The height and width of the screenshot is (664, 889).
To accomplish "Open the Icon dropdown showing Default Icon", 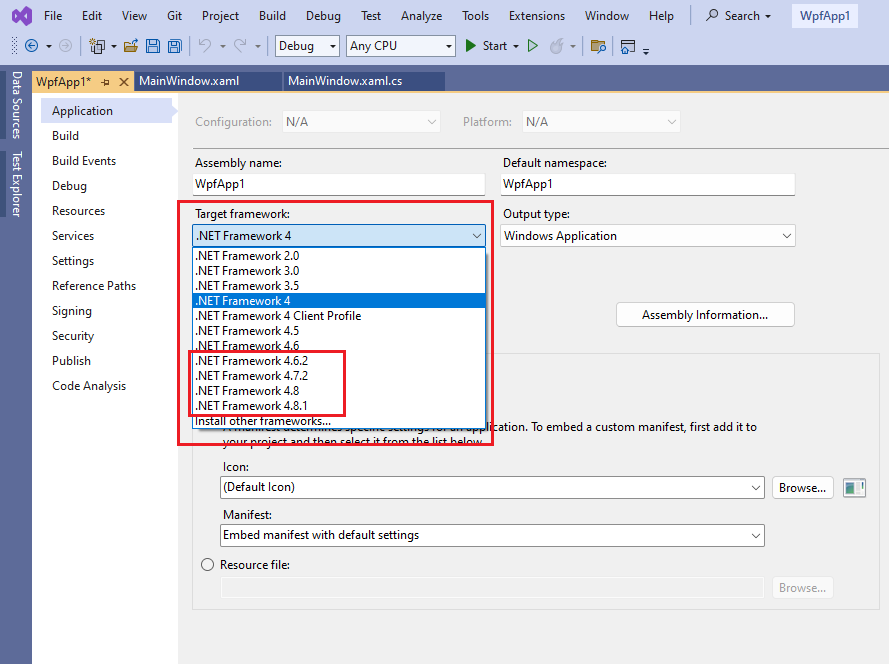I will pos(492,488).
